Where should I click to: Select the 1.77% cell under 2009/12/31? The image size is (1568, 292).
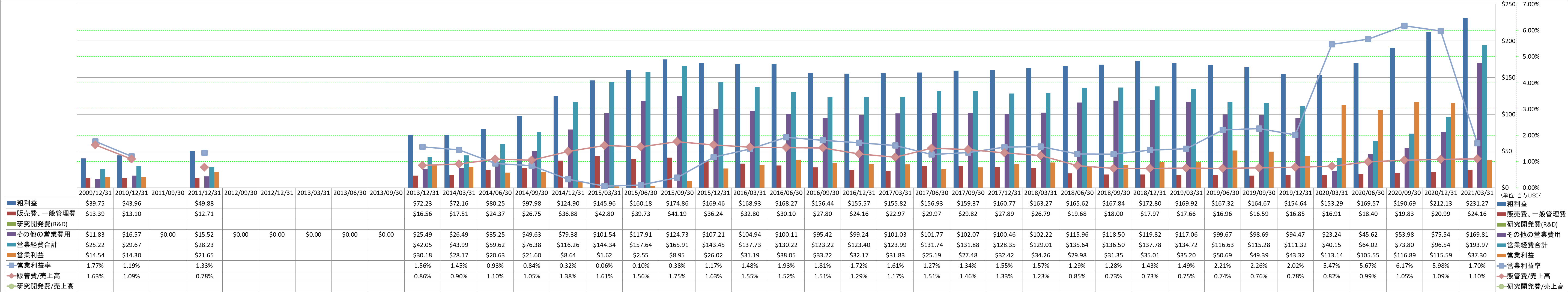pos(95,266)
